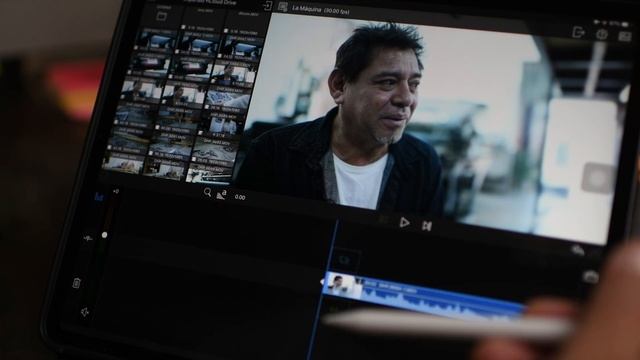Search the library with the magnifier icon
The width and height of the screenshot is (640, 360).
pyautogui.click(x=207, y=192)
